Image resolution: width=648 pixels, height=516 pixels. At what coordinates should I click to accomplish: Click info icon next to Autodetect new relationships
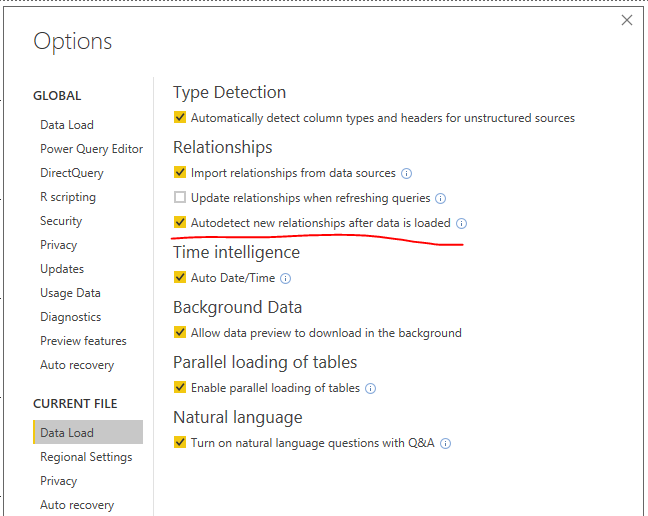(x=461, y=224)
